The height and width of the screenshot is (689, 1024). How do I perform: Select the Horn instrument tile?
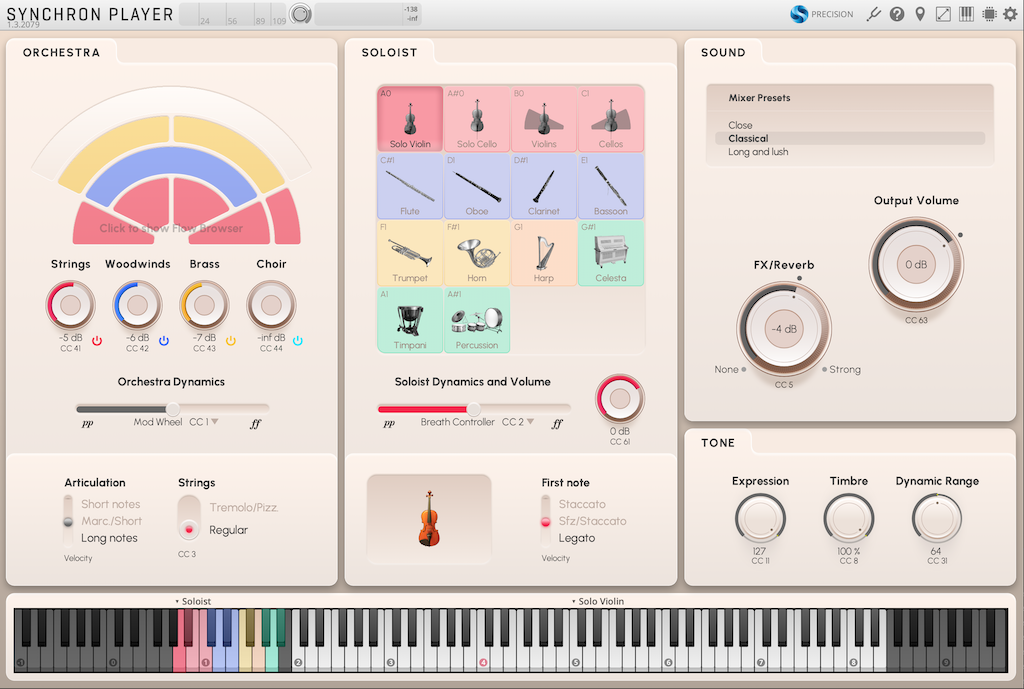coord(477,253)
